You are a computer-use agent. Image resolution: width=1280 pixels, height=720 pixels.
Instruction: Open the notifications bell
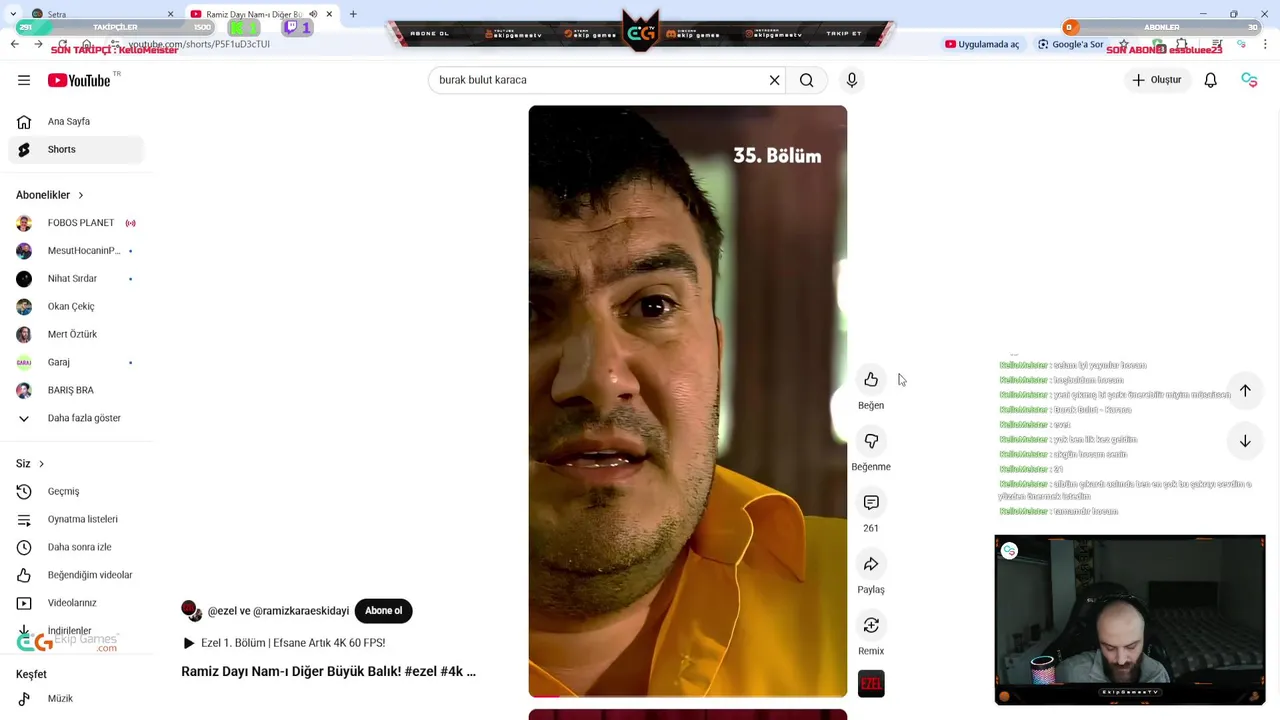[1210, 80]
